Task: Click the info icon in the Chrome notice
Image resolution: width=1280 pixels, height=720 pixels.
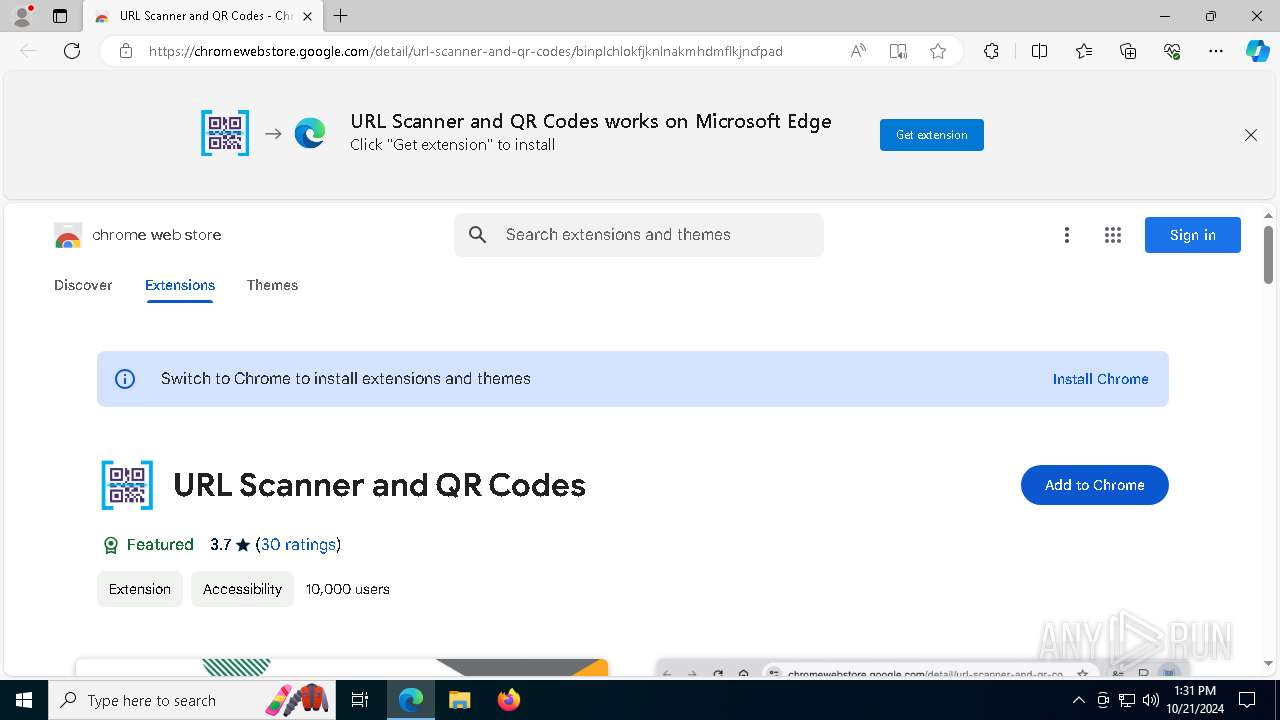Action: tap(125, 379)
